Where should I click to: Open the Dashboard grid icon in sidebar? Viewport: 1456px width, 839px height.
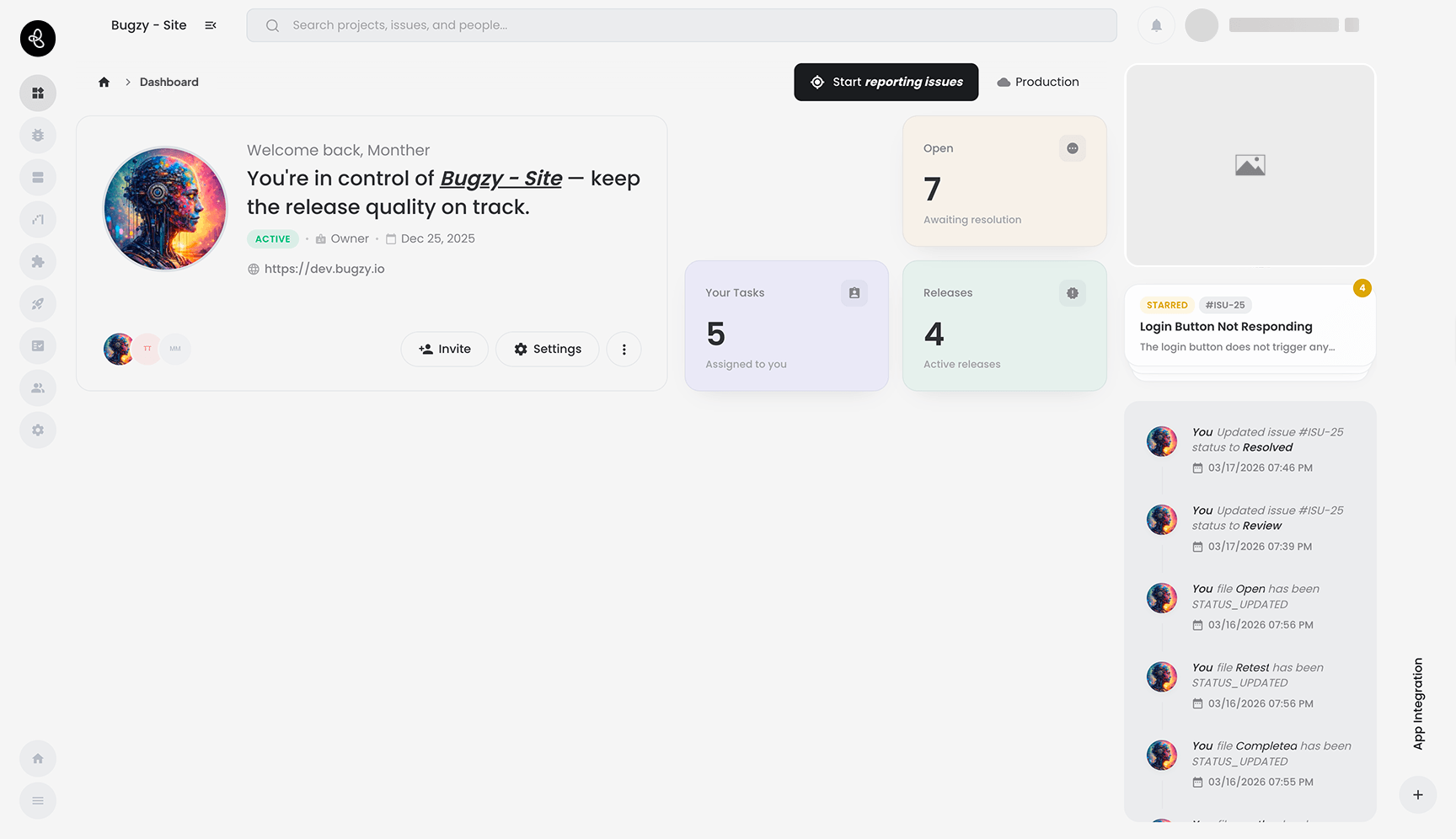coord(38,93)
